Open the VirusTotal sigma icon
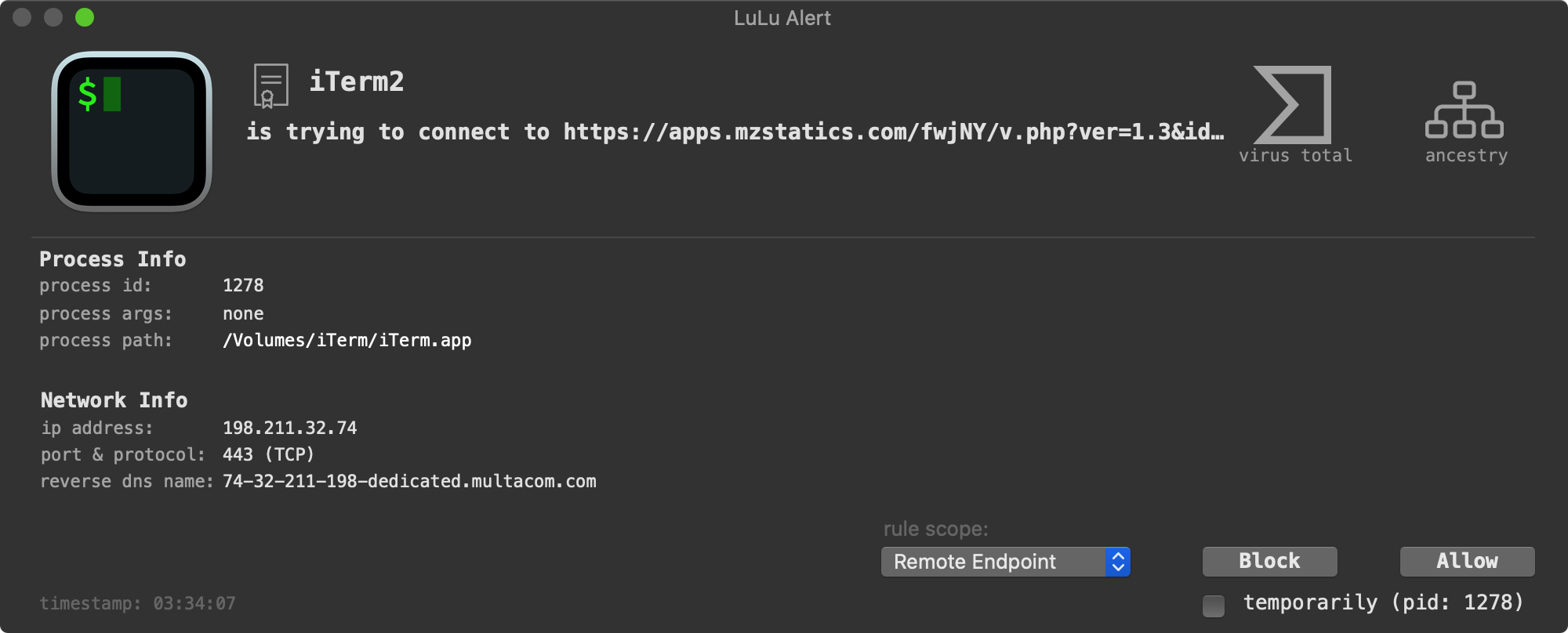 1293,105
